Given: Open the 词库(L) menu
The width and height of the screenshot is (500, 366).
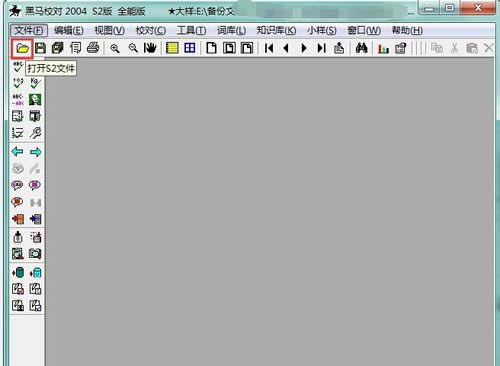Looking at the screenshot, I should [x=231, y=31].
